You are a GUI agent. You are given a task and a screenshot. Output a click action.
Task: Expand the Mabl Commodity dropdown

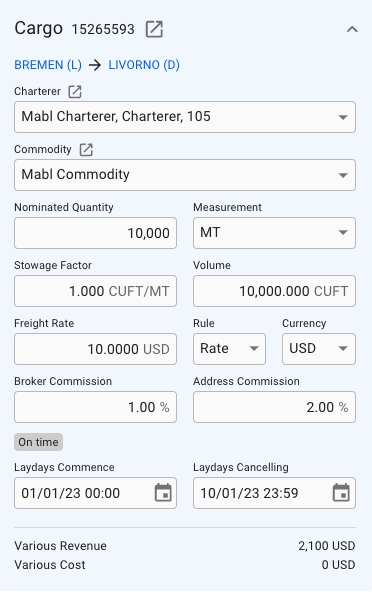(185, 175)
